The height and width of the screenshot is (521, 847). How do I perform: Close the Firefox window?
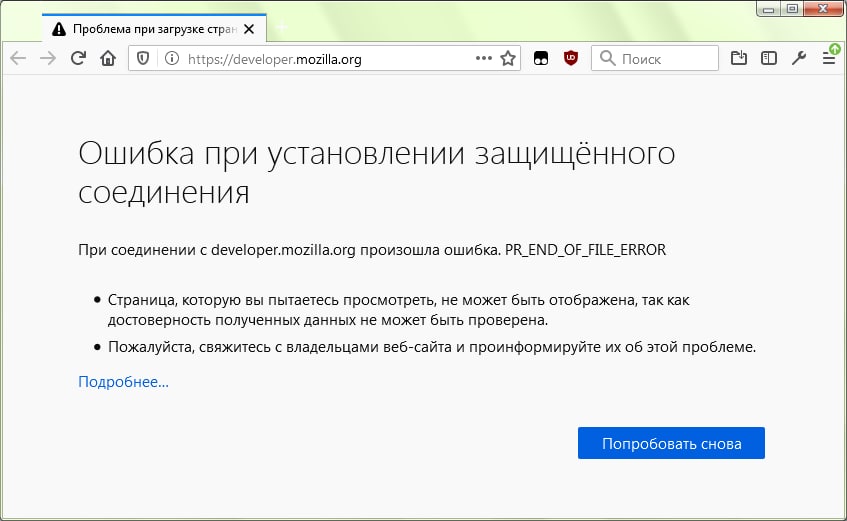(823, 9)
